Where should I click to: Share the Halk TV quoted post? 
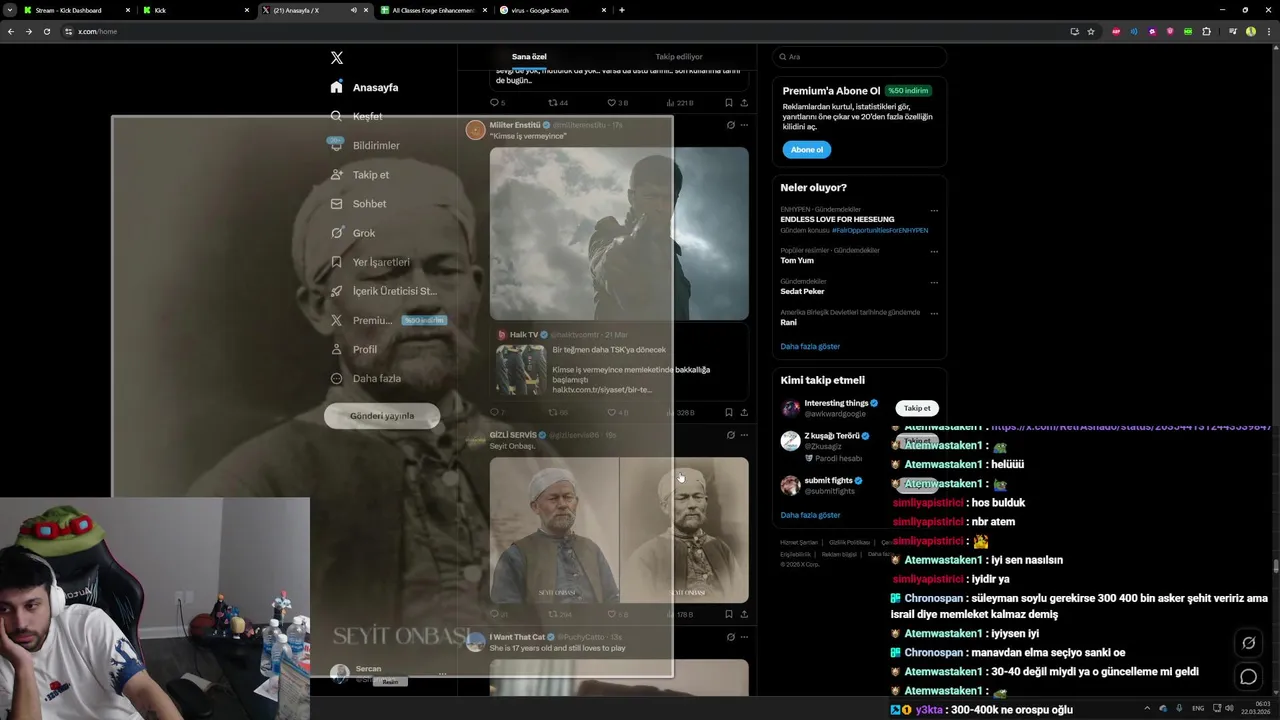click(x=744, y=412)
